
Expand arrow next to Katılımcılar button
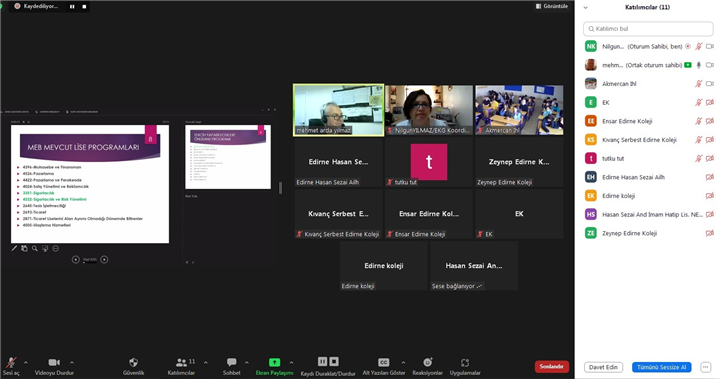pos(205,362)
